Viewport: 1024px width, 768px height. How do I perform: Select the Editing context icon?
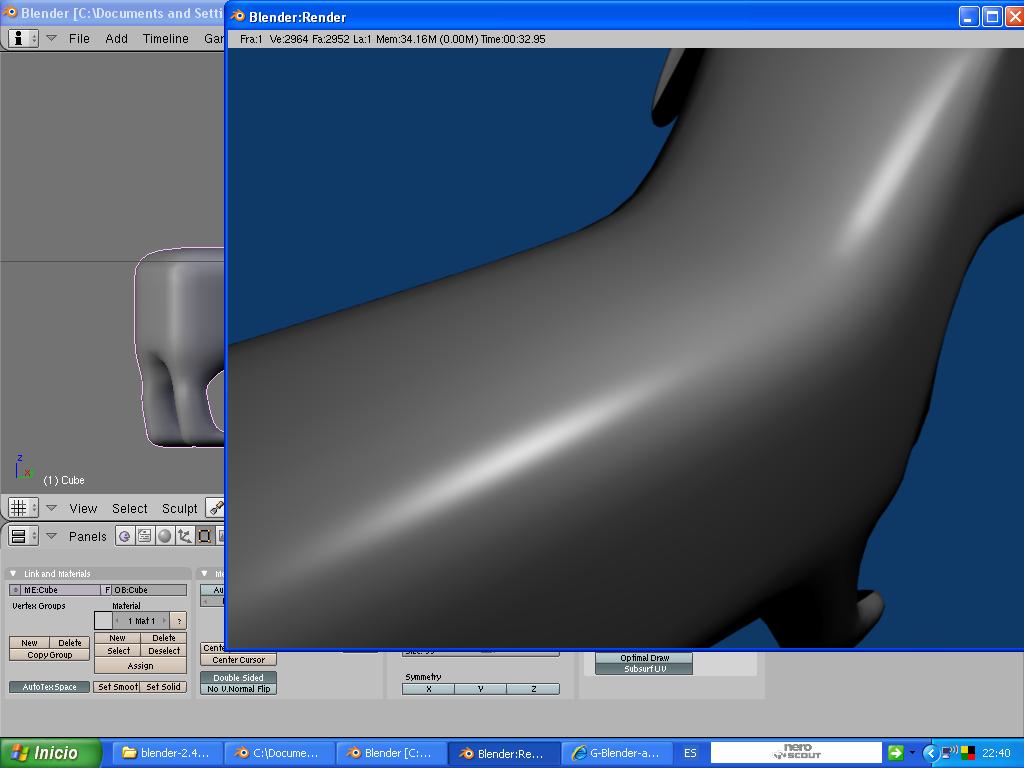[x=205, y=536]
